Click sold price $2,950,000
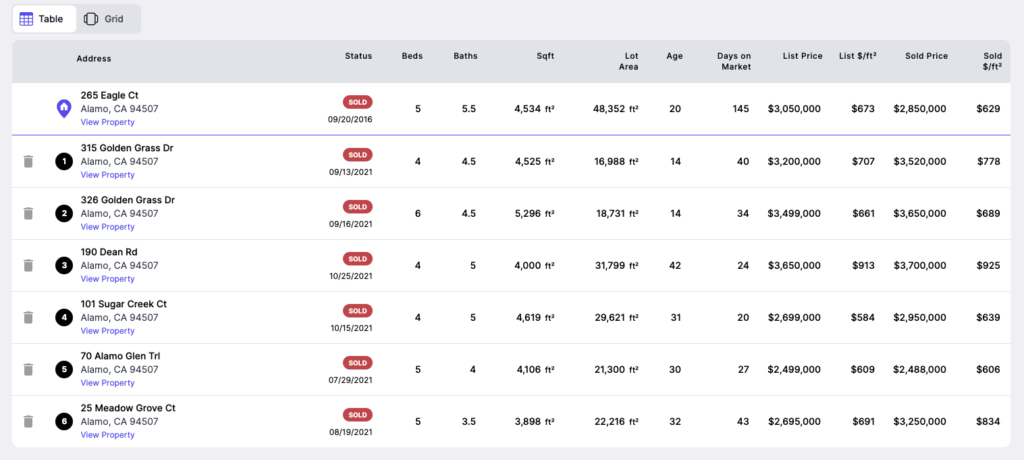 920,318
